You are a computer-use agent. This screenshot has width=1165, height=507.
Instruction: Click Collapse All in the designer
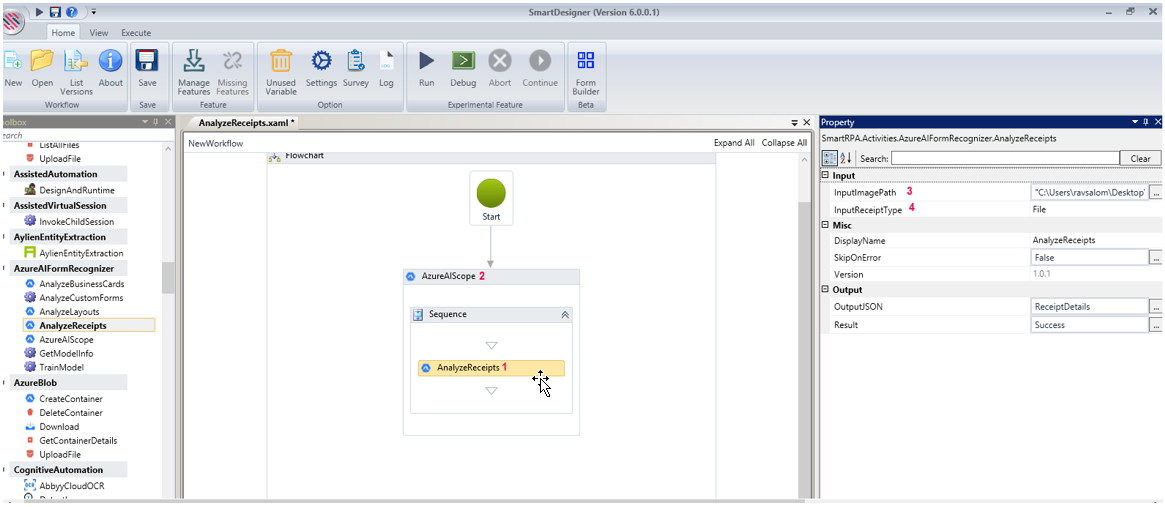(x=784, y=143)
